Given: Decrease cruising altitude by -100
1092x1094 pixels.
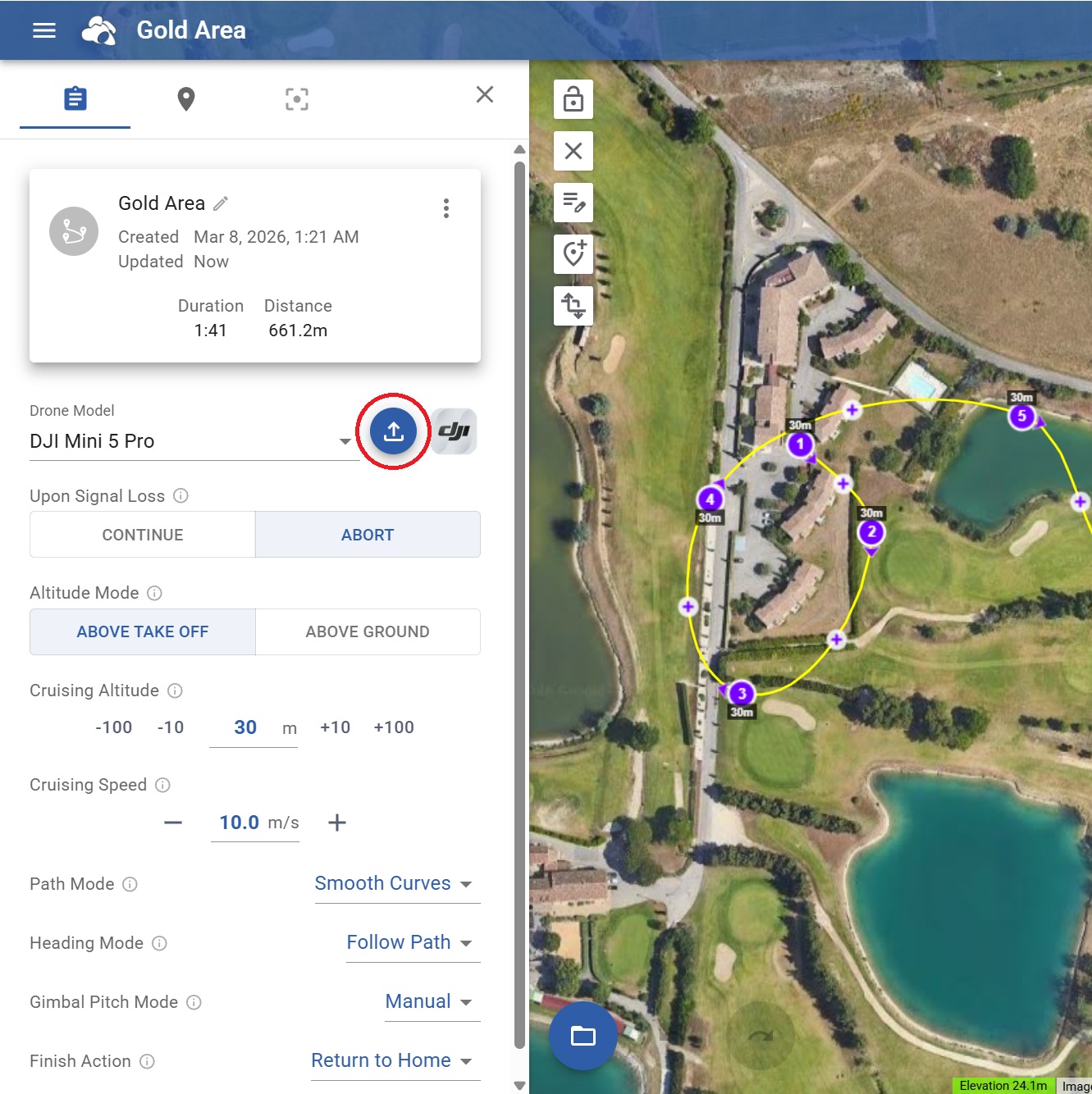Looking at the screenshot, I should 113,727.
